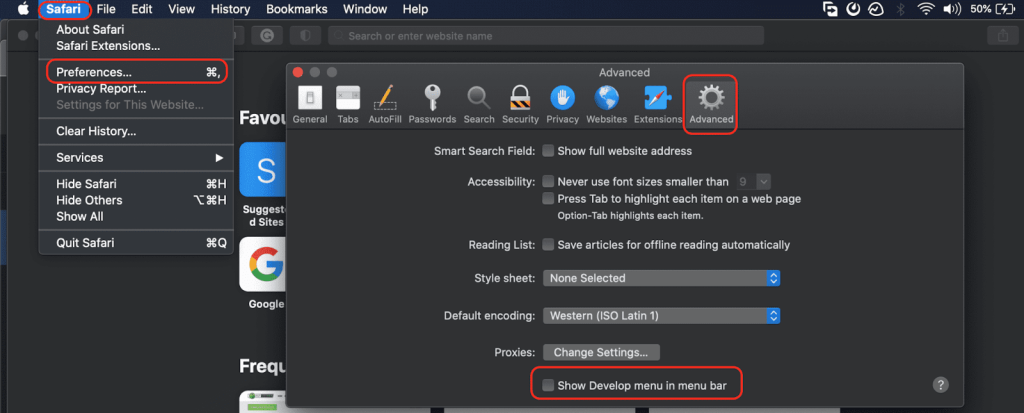Click the Safari address search field
This screenshot has height=413, width=1024.
pos(546,36)
